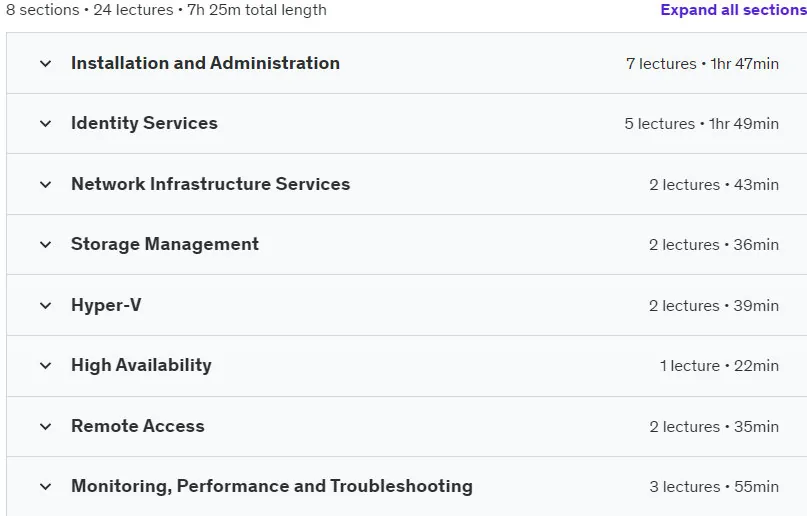The width and height of the screenshot is (807, 516).
Task: Expand the Installation and Administration chevron
Action: pos(46,64)
